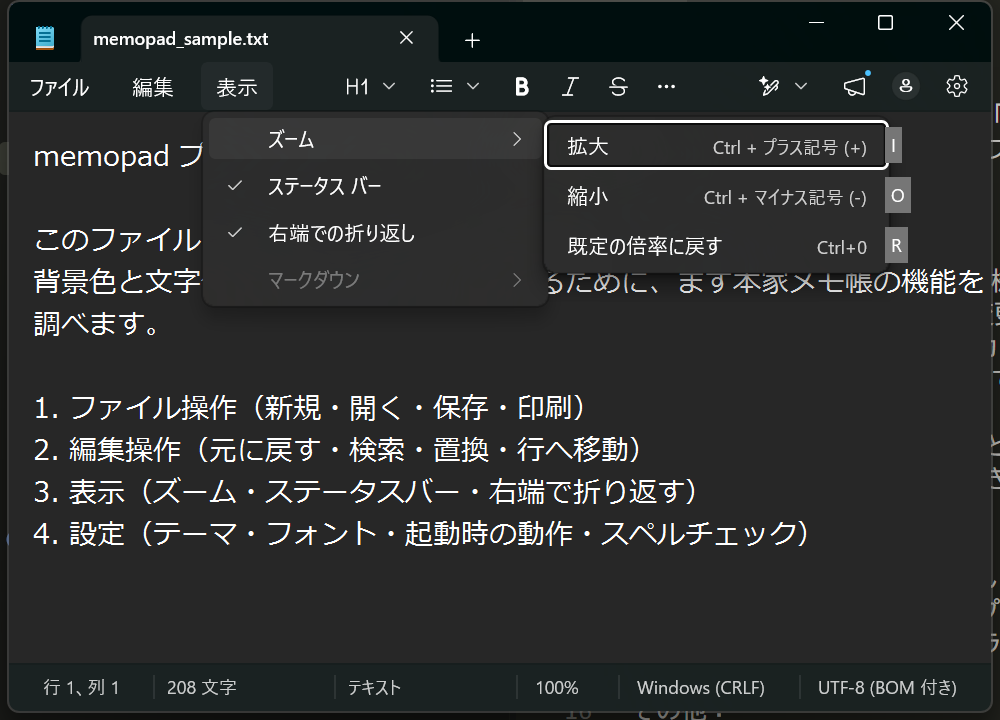Add a new tab with plus button

pos(472,41)
